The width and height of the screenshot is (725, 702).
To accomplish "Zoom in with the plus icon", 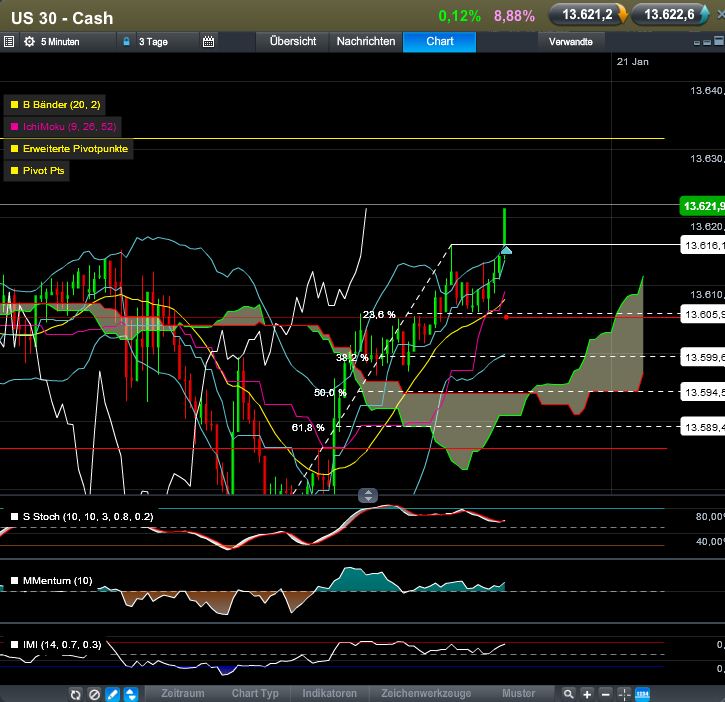I will click(x=587, y=693).
